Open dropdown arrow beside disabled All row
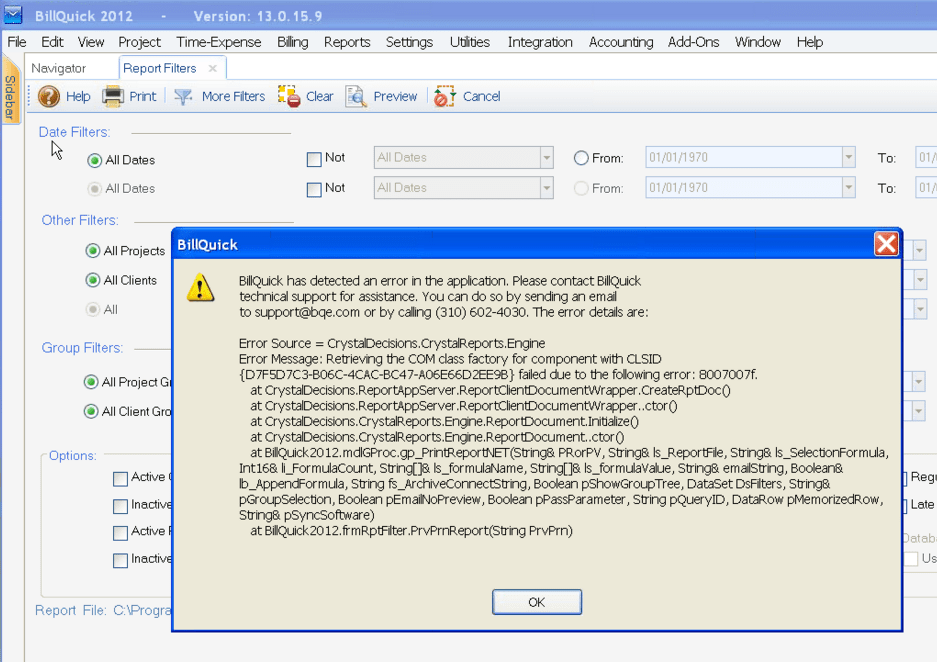Viewport: 937px width, 662px height. [919, 309]
